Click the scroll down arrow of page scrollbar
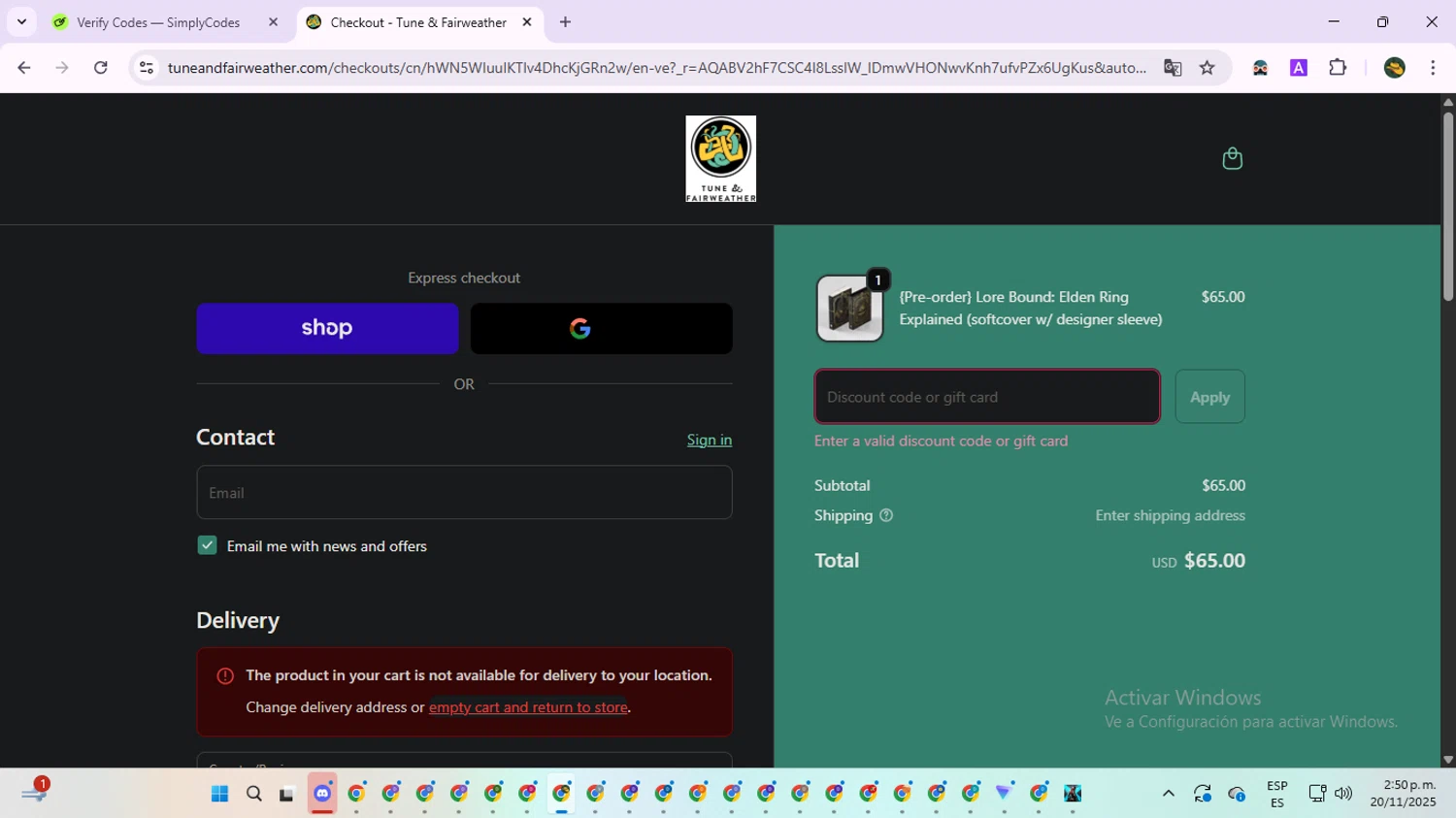 coord(1447,760)
